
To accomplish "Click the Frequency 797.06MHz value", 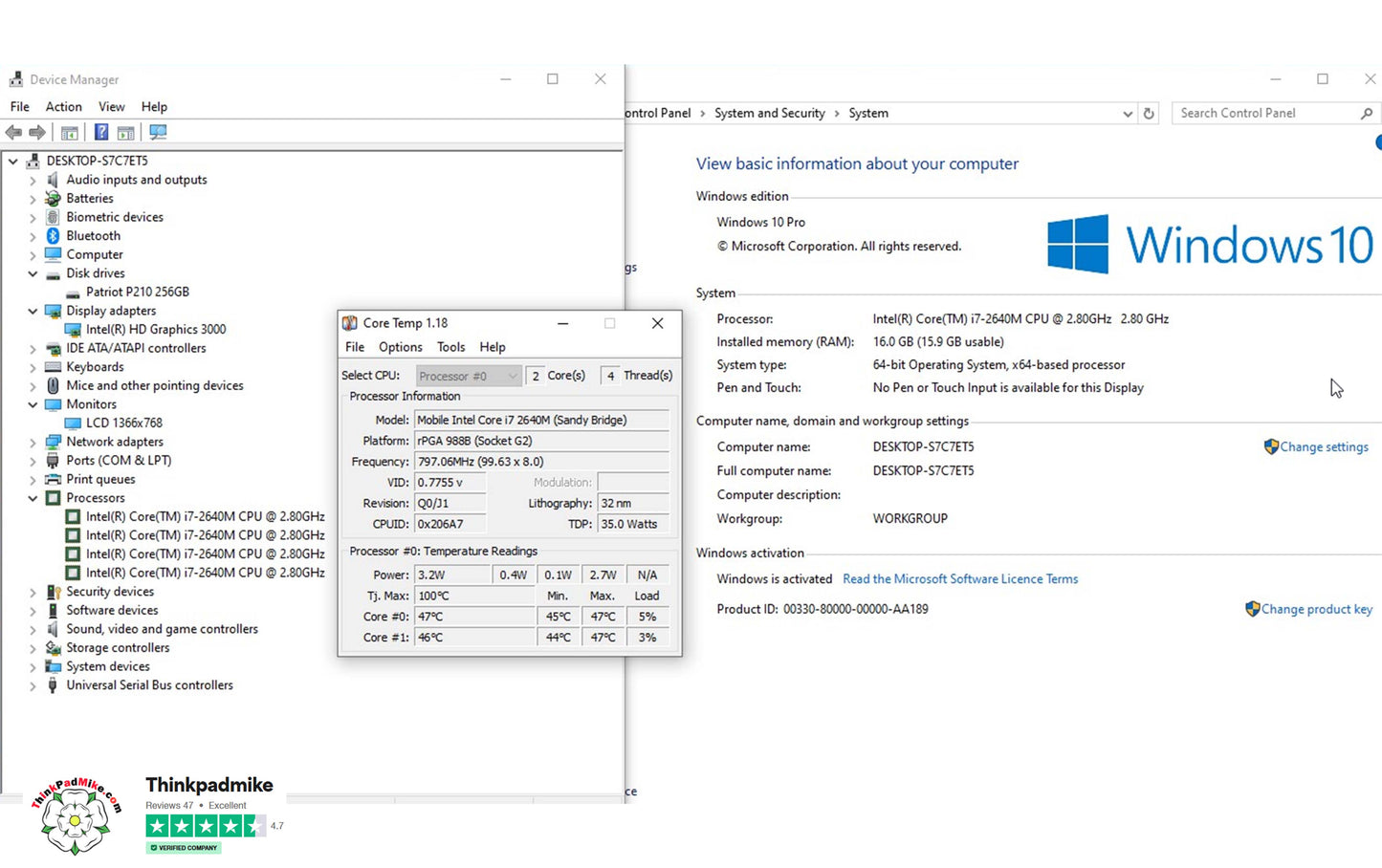I will pyautogui.click(x=542, y=462).
